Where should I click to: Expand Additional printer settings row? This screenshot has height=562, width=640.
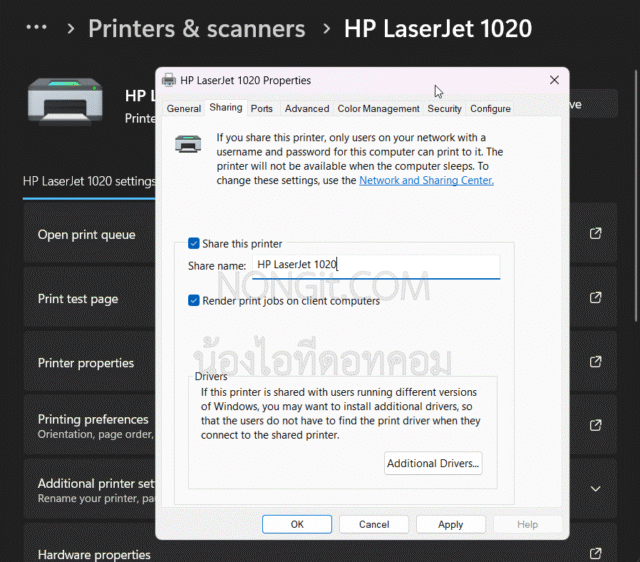89,489
